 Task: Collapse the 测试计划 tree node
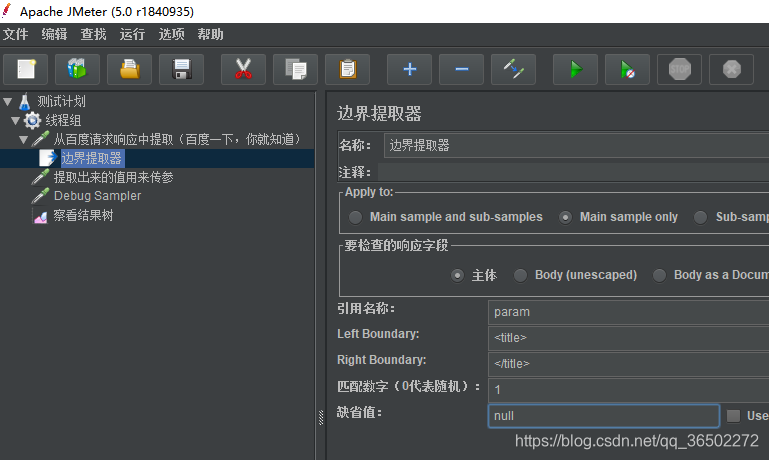point(7,102)
